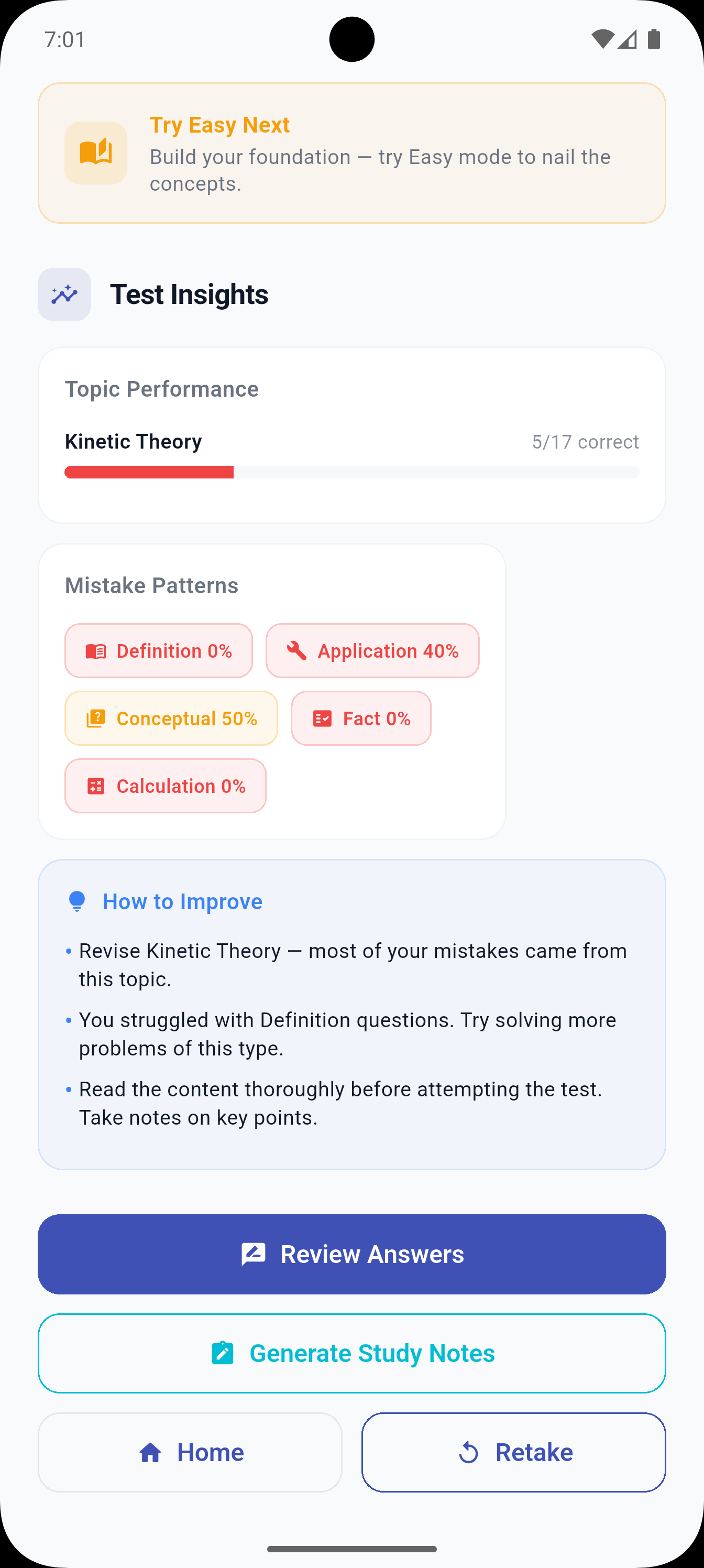Tap the Try Easy Next banner
This screenshot has height=1568, width=704.
pyautogui.click(x=351, y=151)
